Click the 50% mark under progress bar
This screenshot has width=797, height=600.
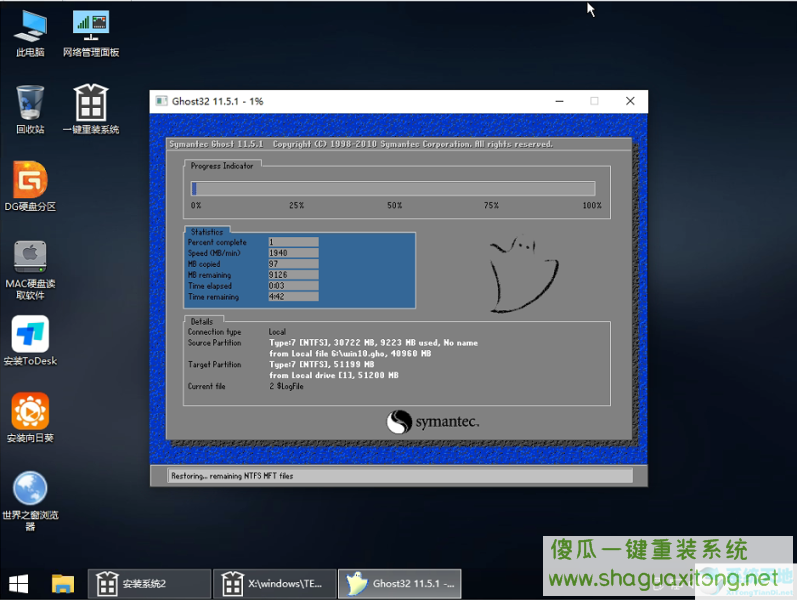click(394, 205)
